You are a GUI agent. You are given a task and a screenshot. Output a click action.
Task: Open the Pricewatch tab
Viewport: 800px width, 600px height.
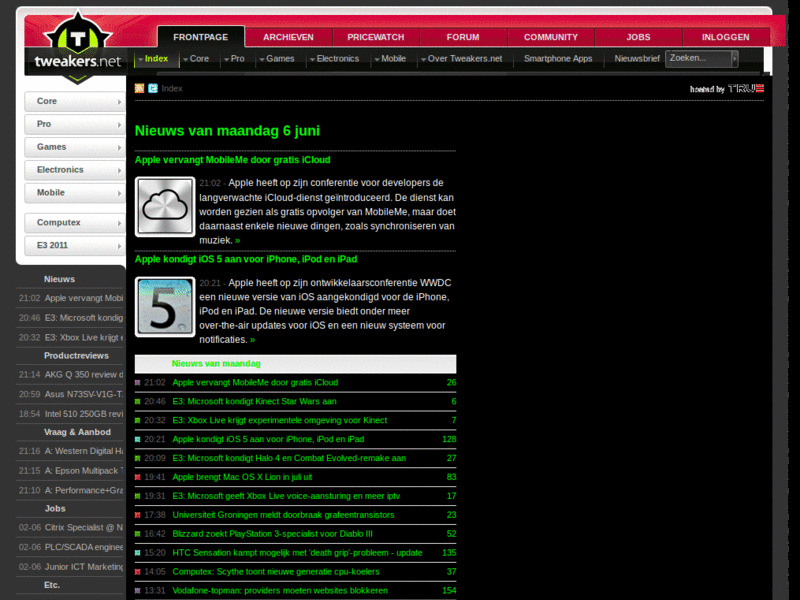[376, 37]
